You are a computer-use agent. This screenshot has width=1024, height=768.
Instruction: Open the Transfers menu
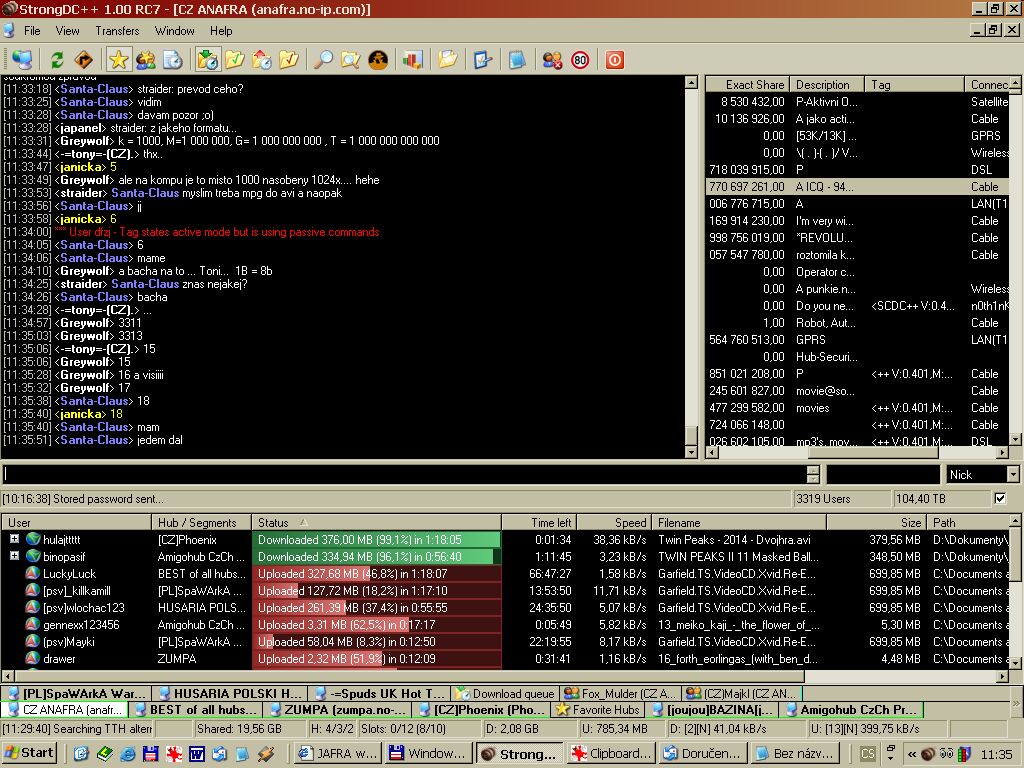(x=118, y=31)
